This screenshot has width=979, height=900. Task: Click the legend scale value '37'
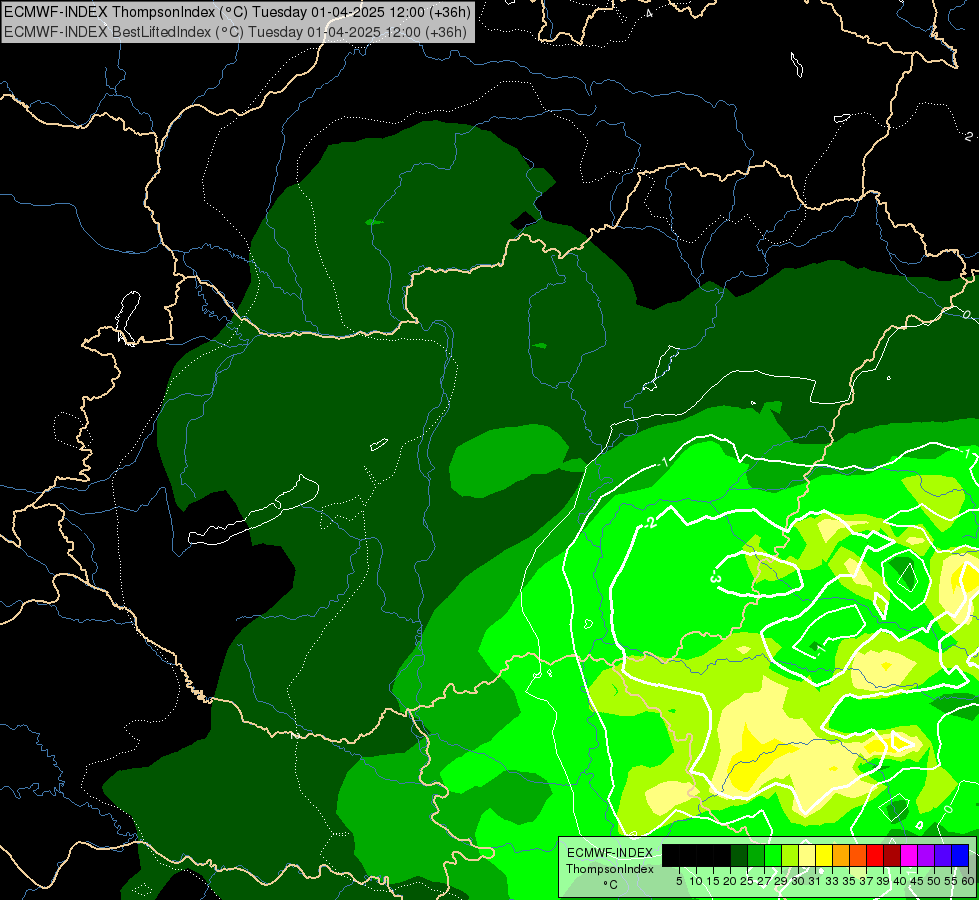tap(866, 881)
